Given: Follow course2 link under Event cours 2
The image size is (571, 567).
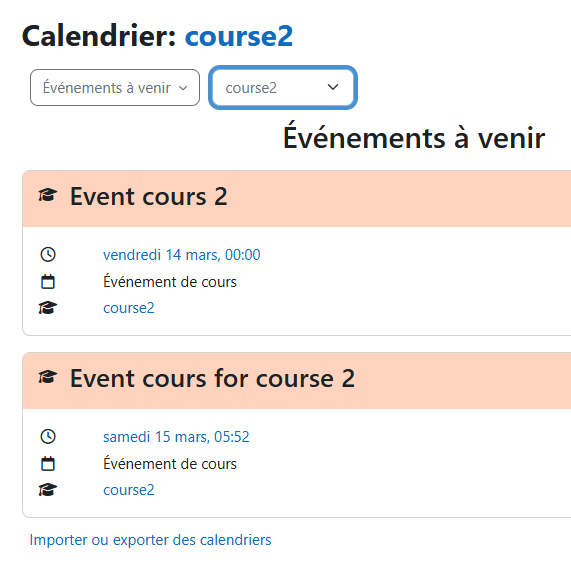Looking at the screenshot, I should (129, 308).
